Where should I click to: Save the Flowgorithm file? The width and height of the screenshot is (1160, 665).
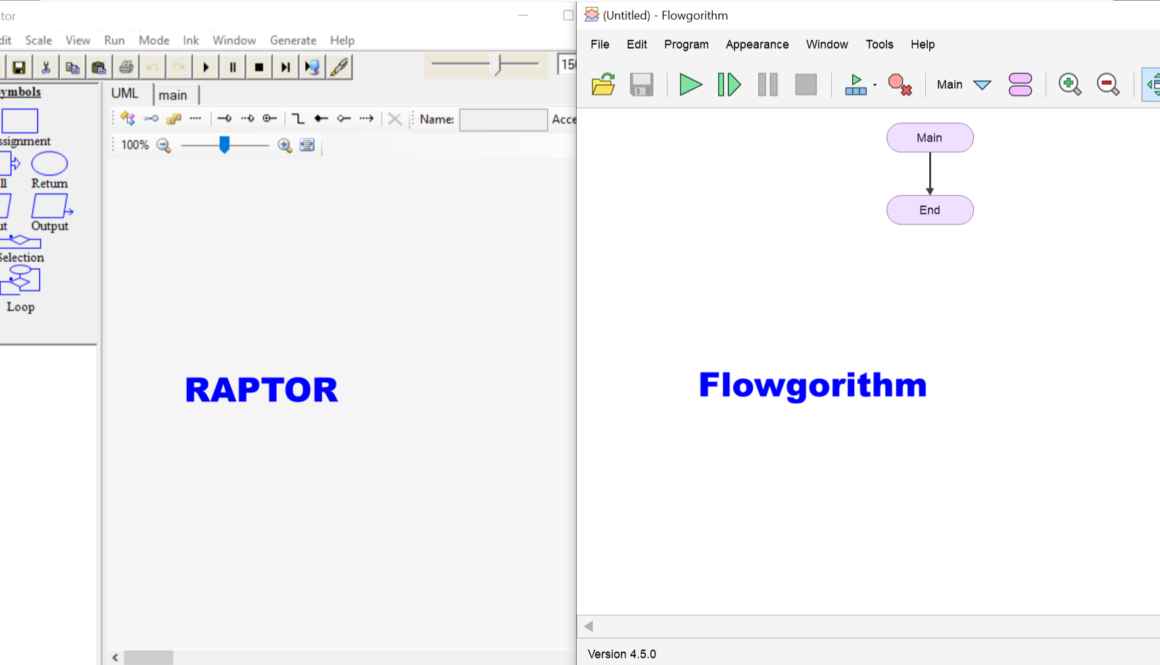click(x=641, y=84)
